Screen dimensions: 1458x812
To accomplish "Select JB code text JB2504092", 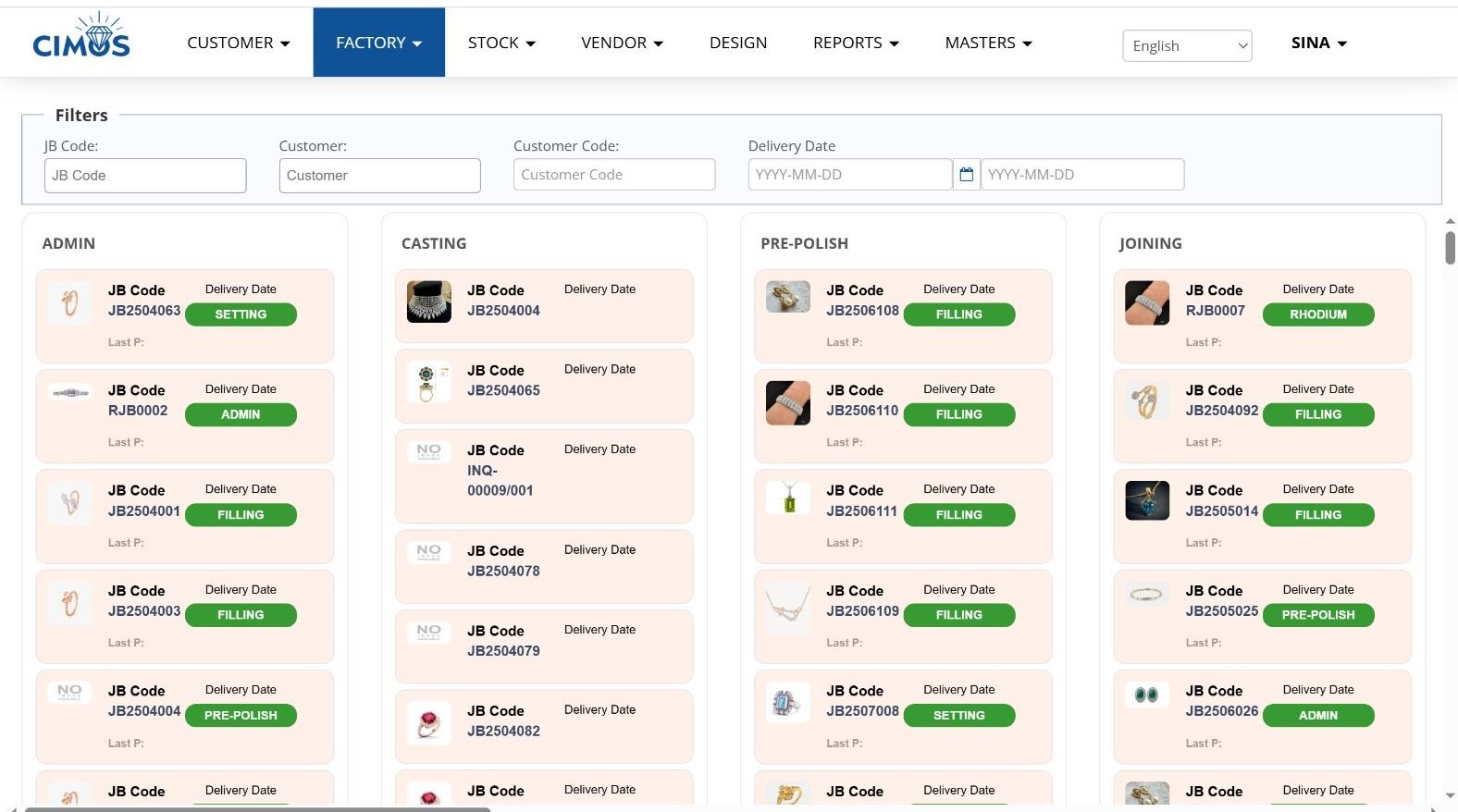I will 1222,411.
